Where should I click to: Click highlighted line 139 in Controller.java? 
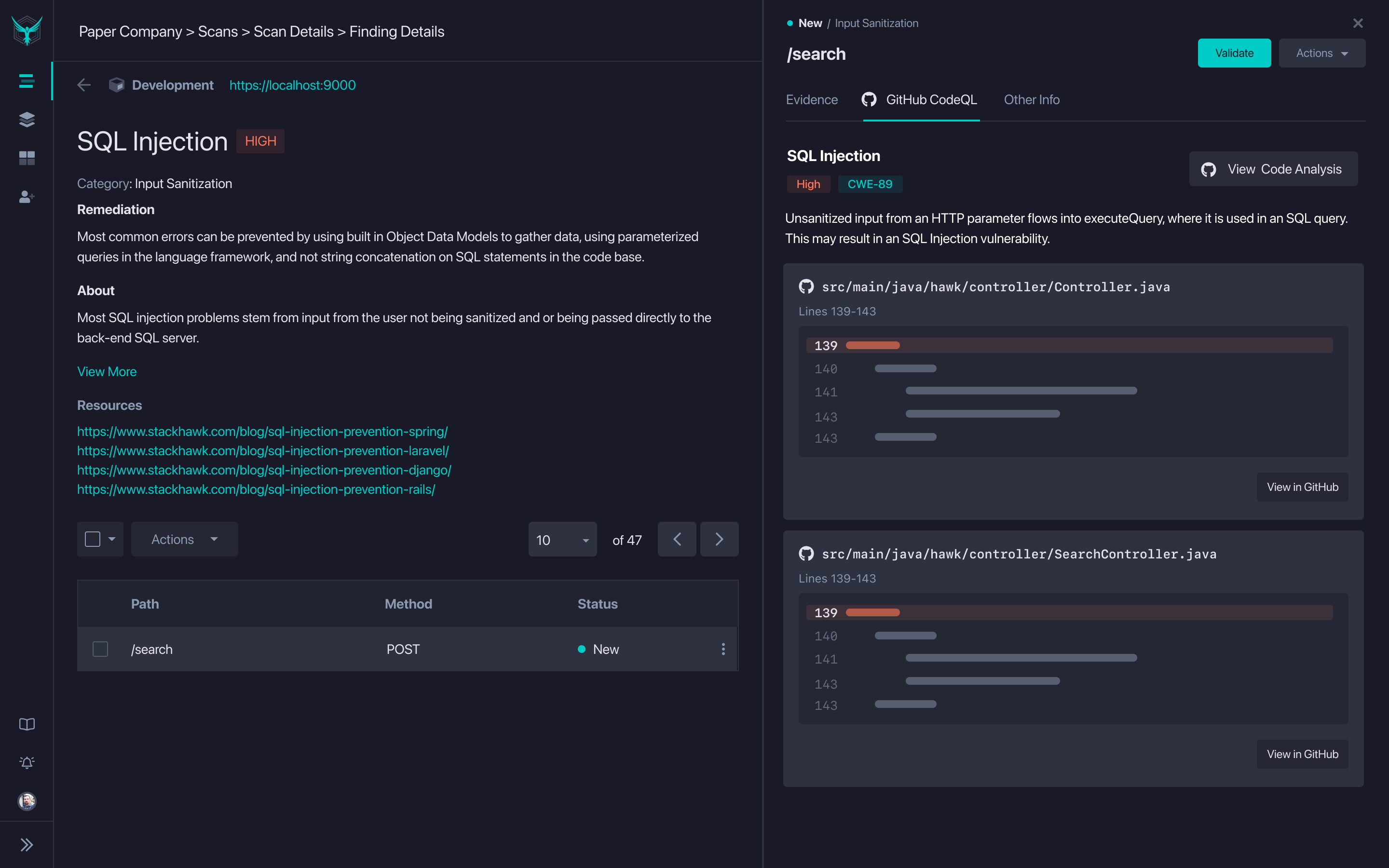(x=1069, y=345)
